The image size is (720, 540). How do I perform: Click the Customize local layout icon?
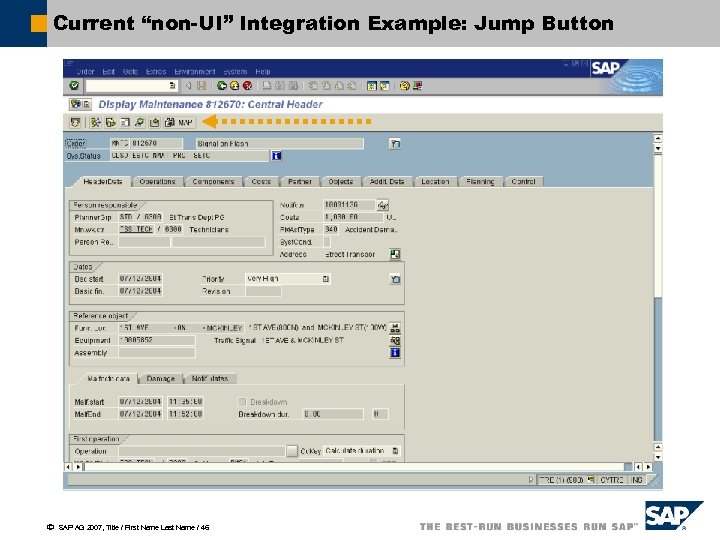click(417, 85)
